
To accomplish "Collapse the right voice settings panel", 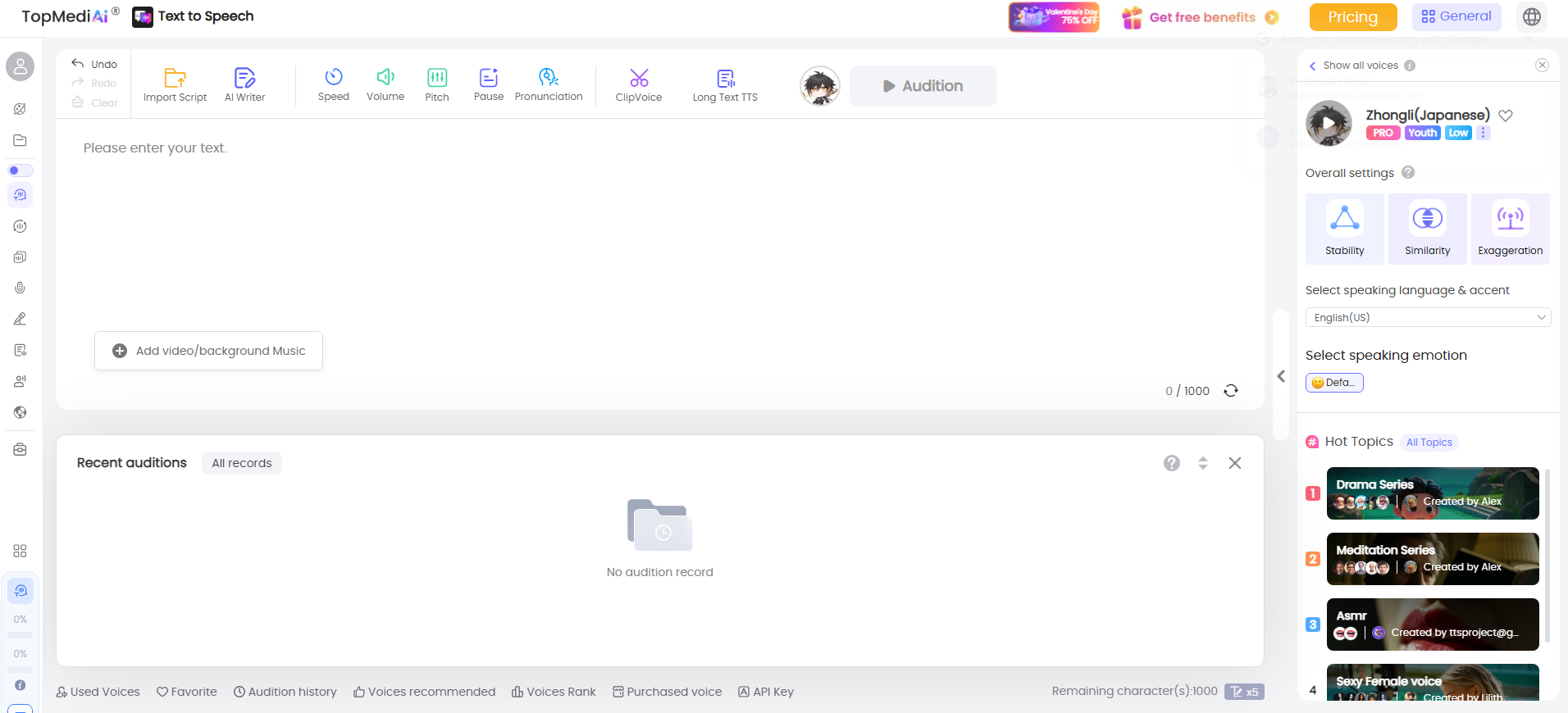I will click(1281, 376).
